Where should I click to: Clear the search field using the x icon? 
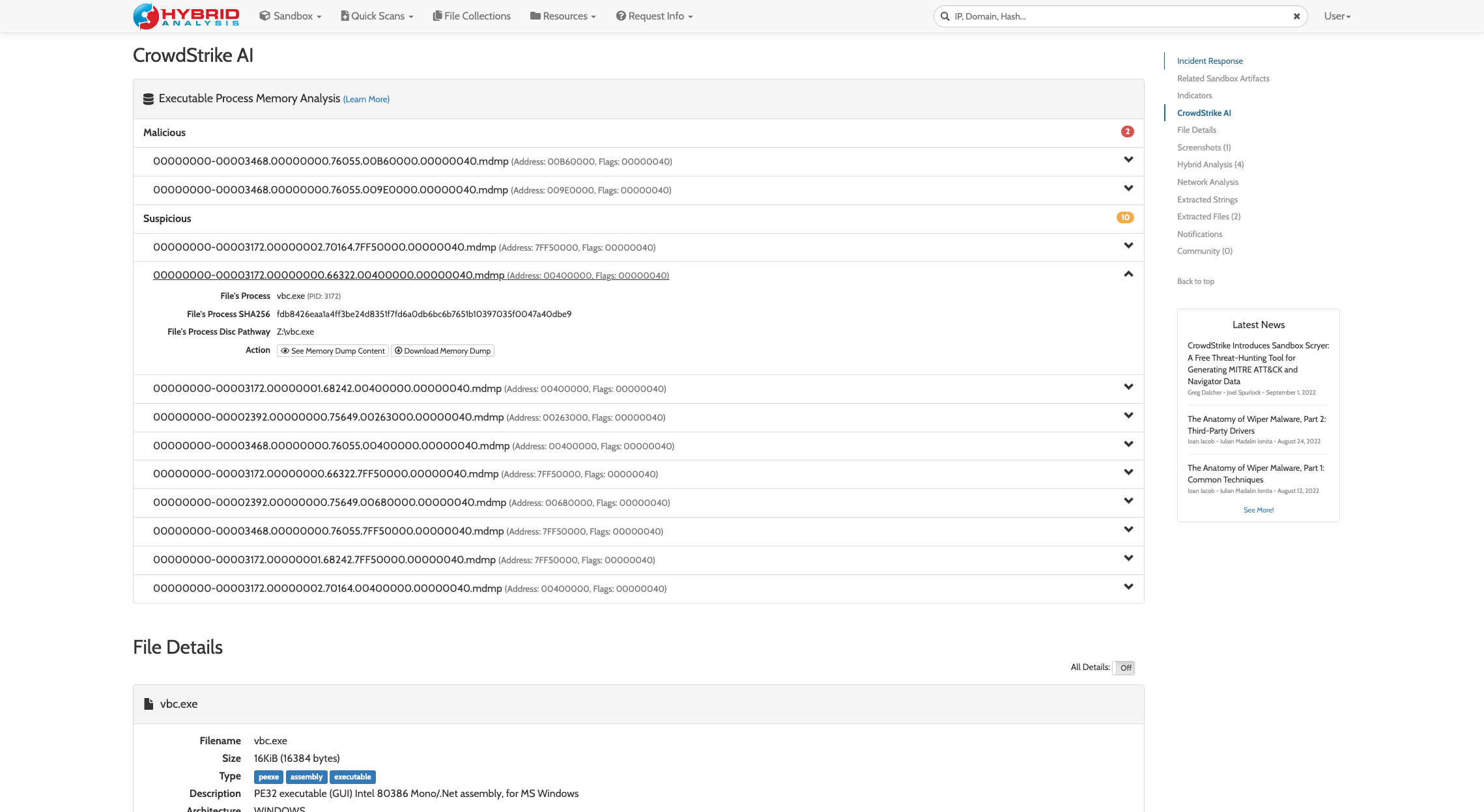tap(1296, 16)
